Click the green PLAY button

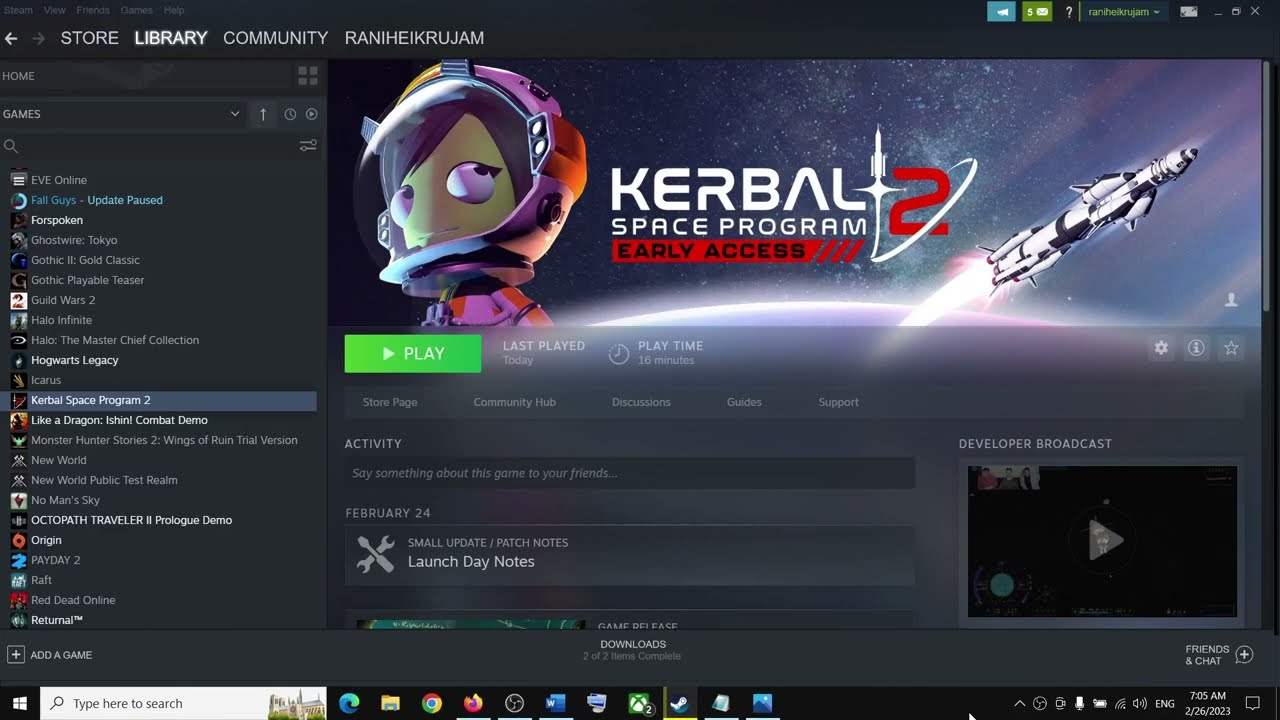(413, 354)
